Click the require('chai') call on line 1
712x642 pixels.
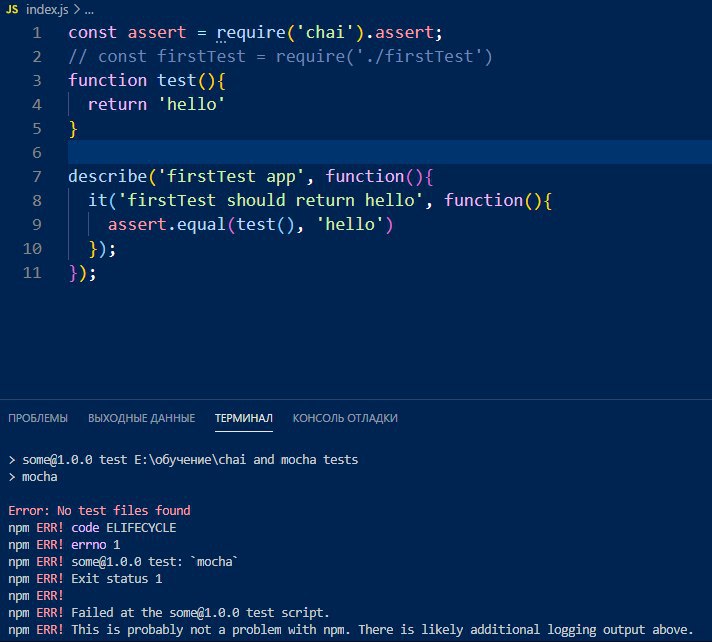[291, 33]
